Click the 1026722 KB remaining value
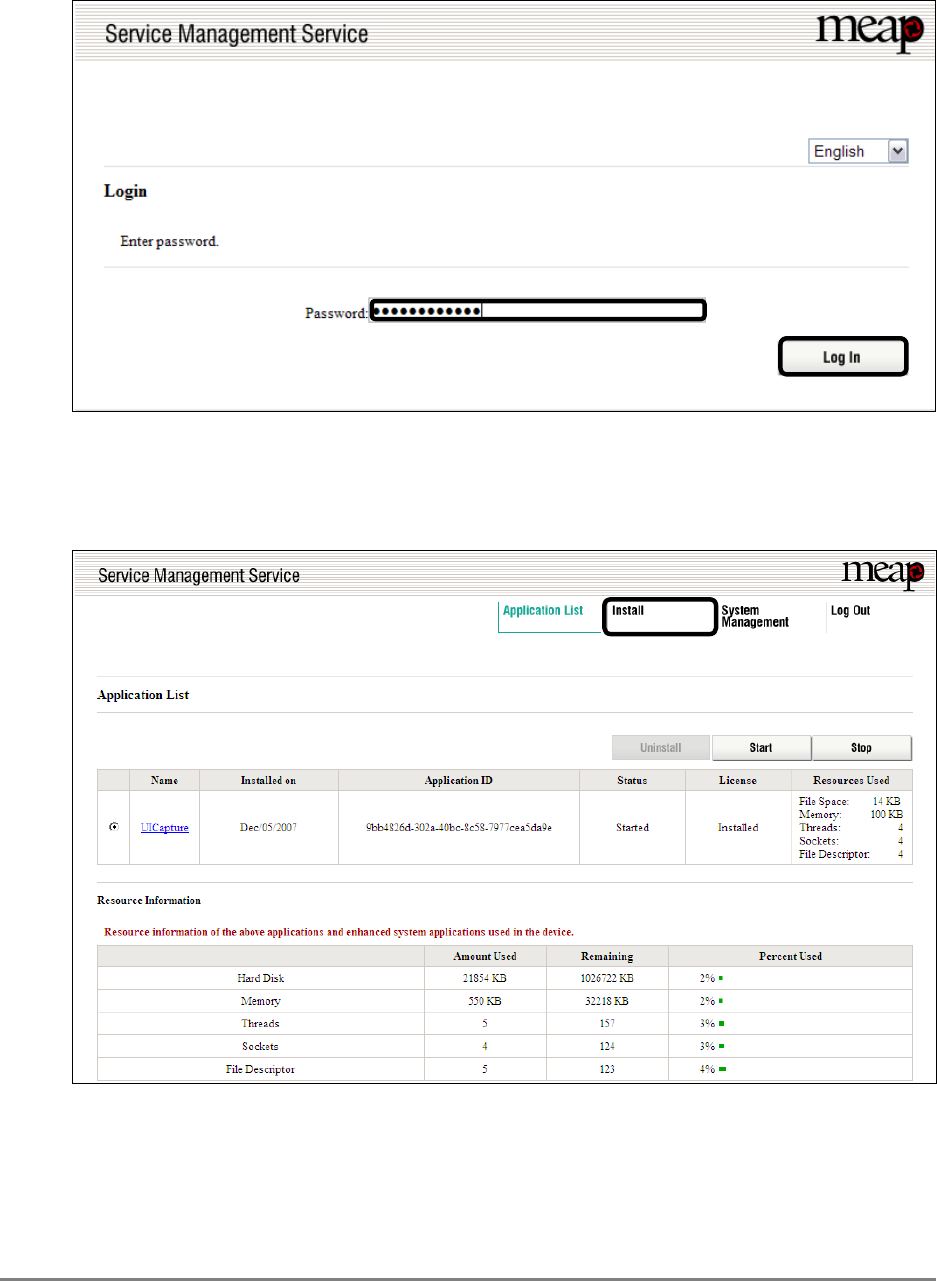Image resolution: width=937 pixels, height=1281 pixels. pos(607,978)
